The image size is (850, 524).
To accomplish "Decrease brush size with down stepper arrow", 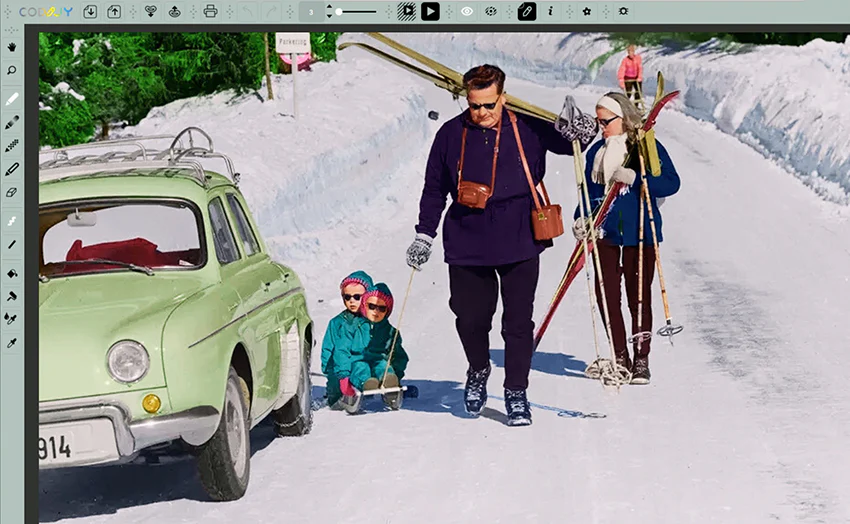I will (329, 16).
